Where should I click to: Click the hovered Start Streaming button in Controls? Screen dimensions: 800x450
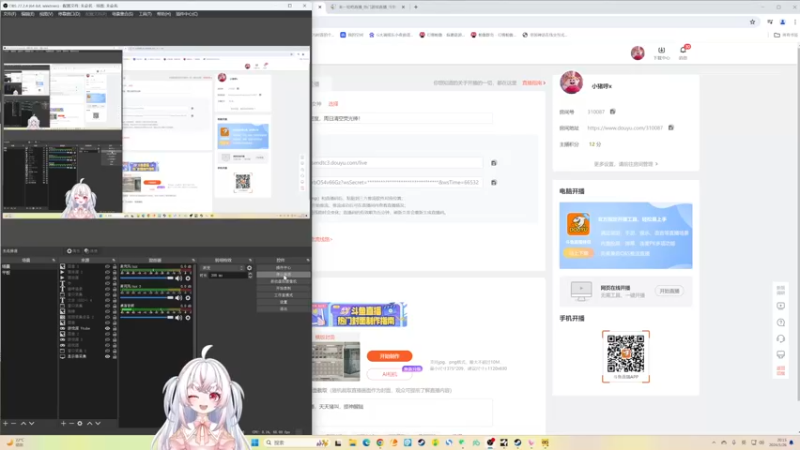[283, 274]
